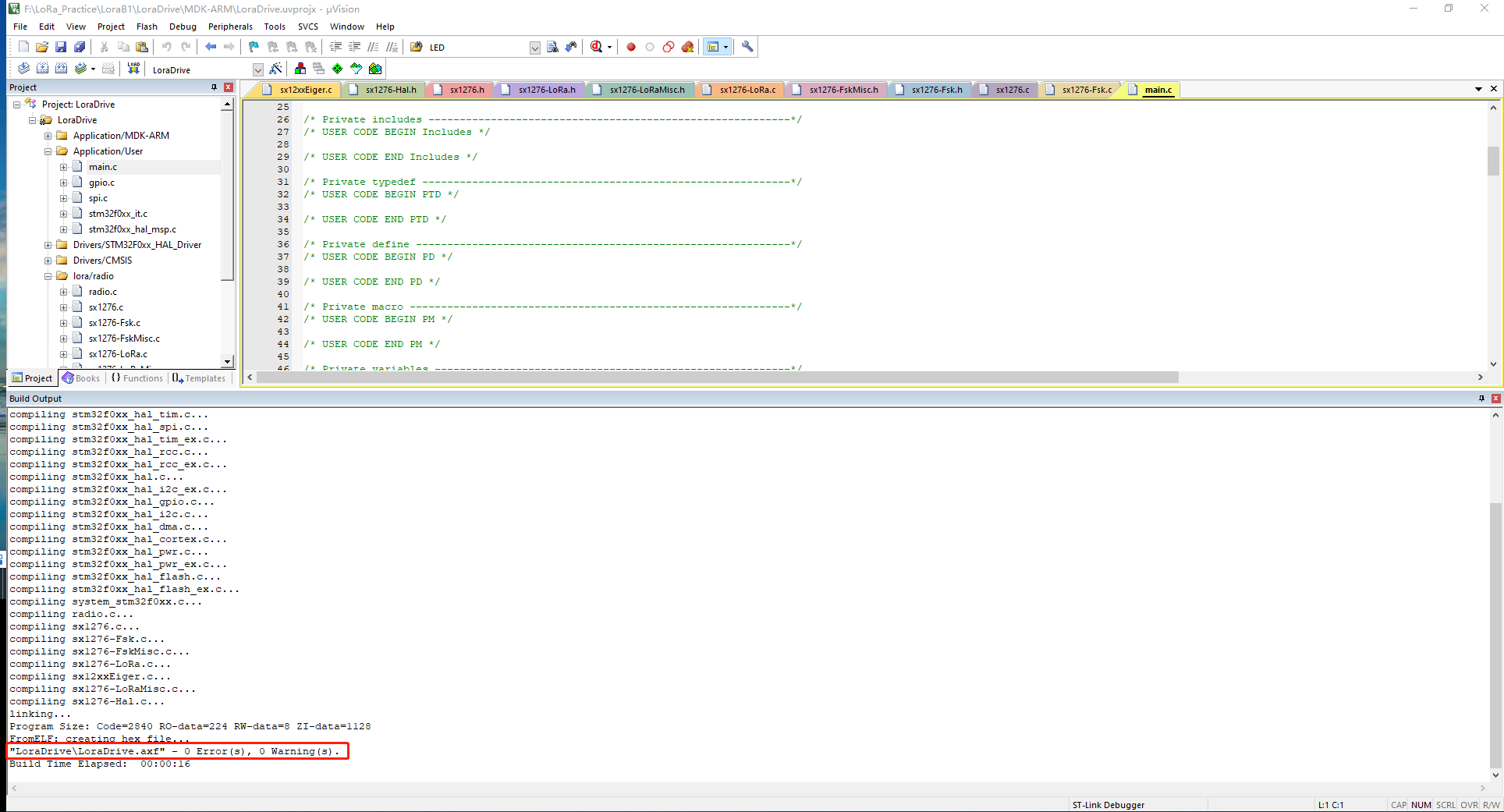Open the File menu

(x=20, y=27)
